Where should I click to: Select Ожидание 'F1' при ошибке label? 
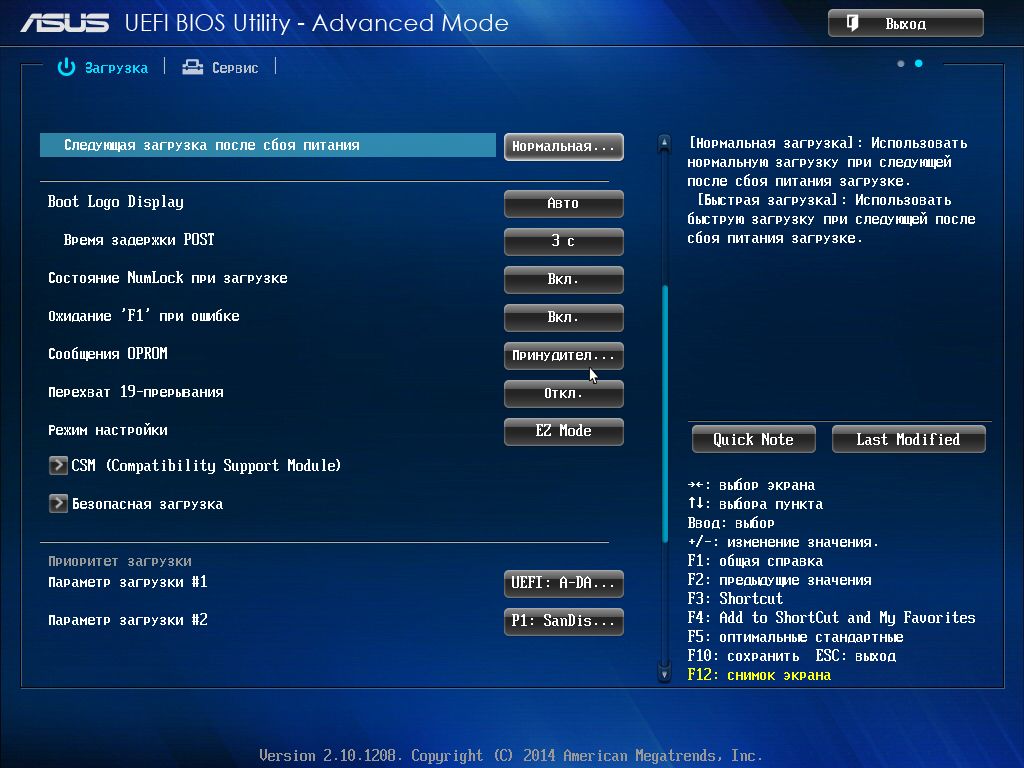point(144,316)
